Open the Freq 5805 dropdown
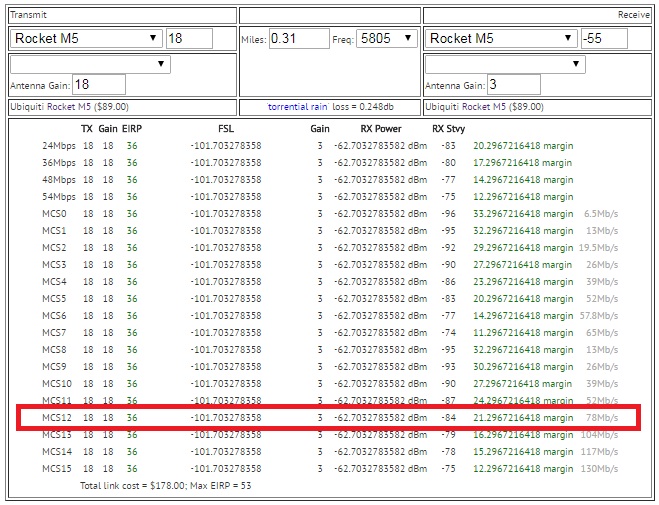659x505 pixels. (x=387, y=39)
